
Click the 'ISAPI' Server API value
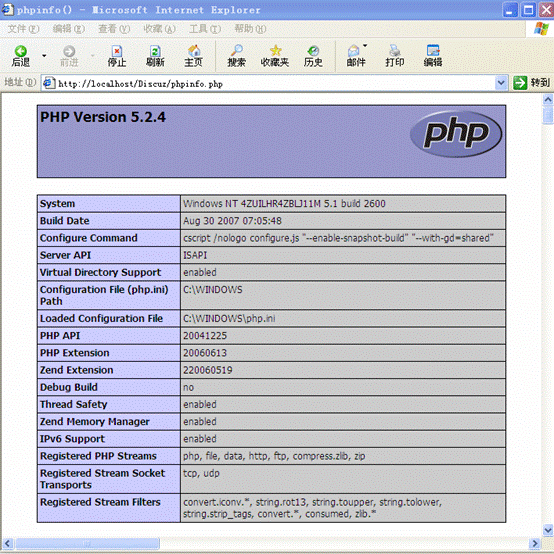point(195,255)
